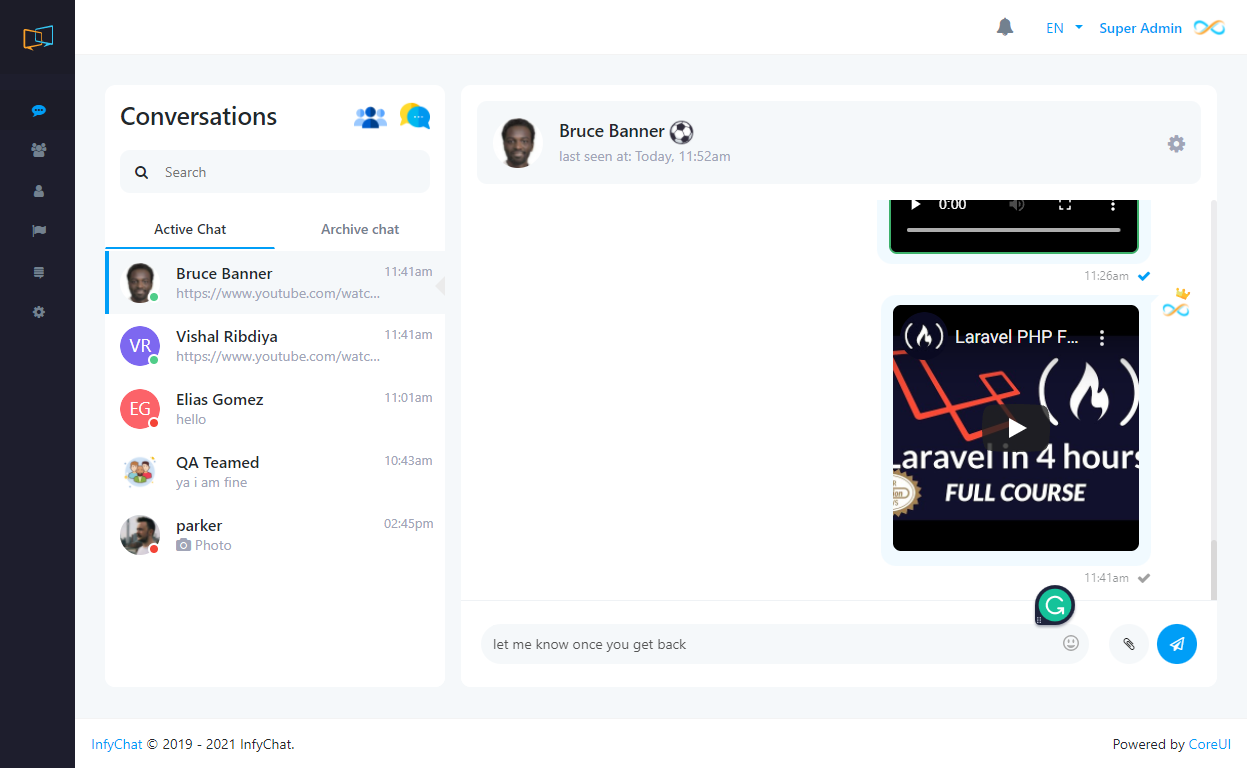Viewport: 1247px width, 768px height.
Task: Open chat options gear for Bruce Banner
Action: pos(1176,143)
